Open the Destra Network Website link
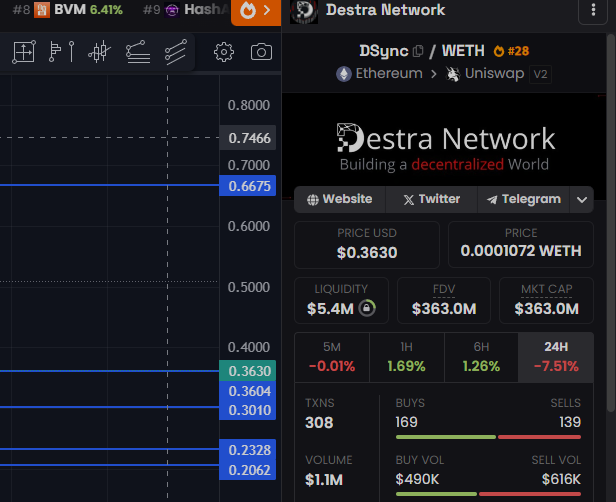The height and width of the screenshot is (502, 616). tap(339, 199)
